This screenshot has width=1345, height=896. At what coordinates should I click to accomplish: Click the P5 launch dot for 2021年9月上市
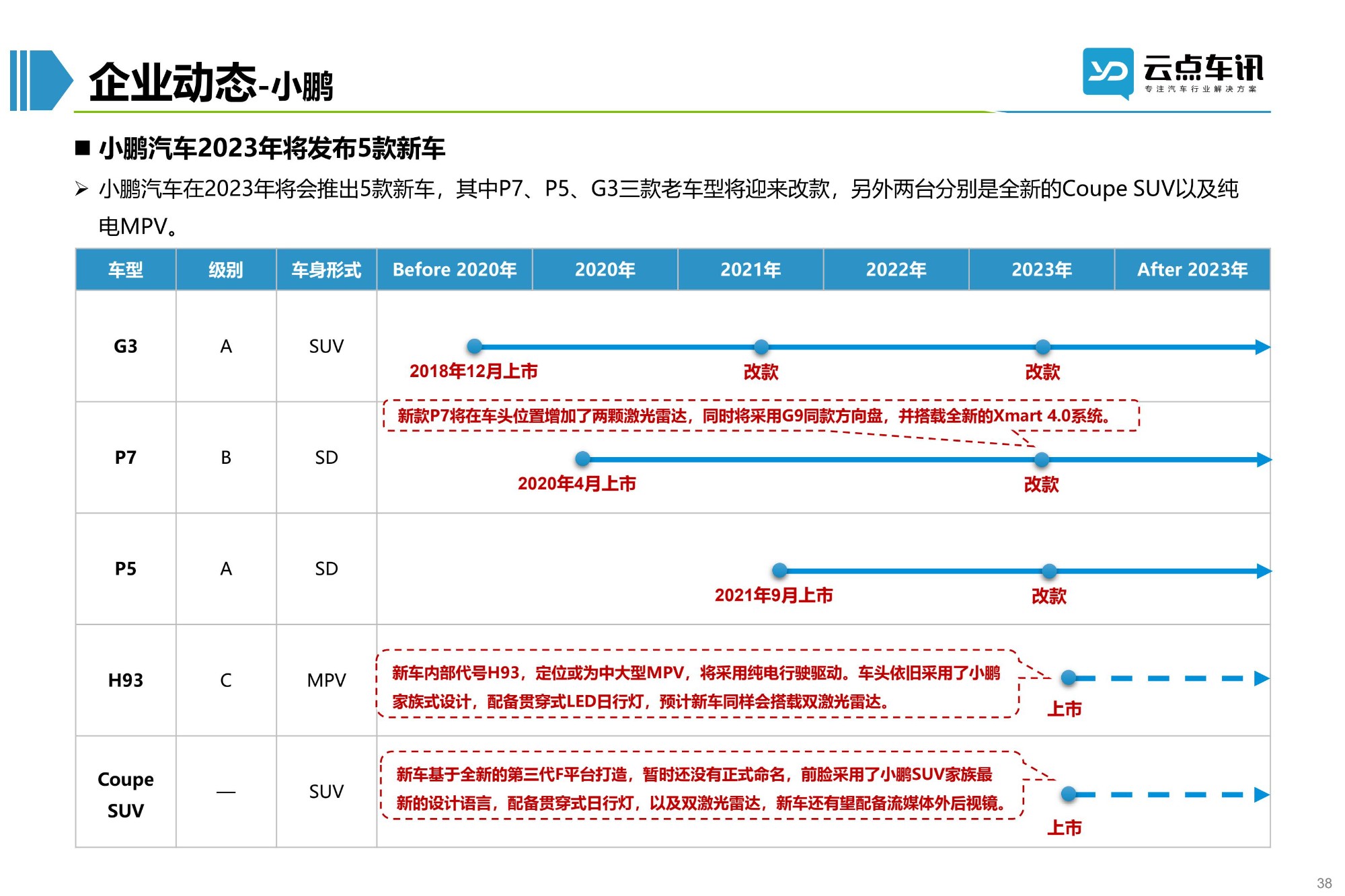pyautogui.click(x=780, y=571)
